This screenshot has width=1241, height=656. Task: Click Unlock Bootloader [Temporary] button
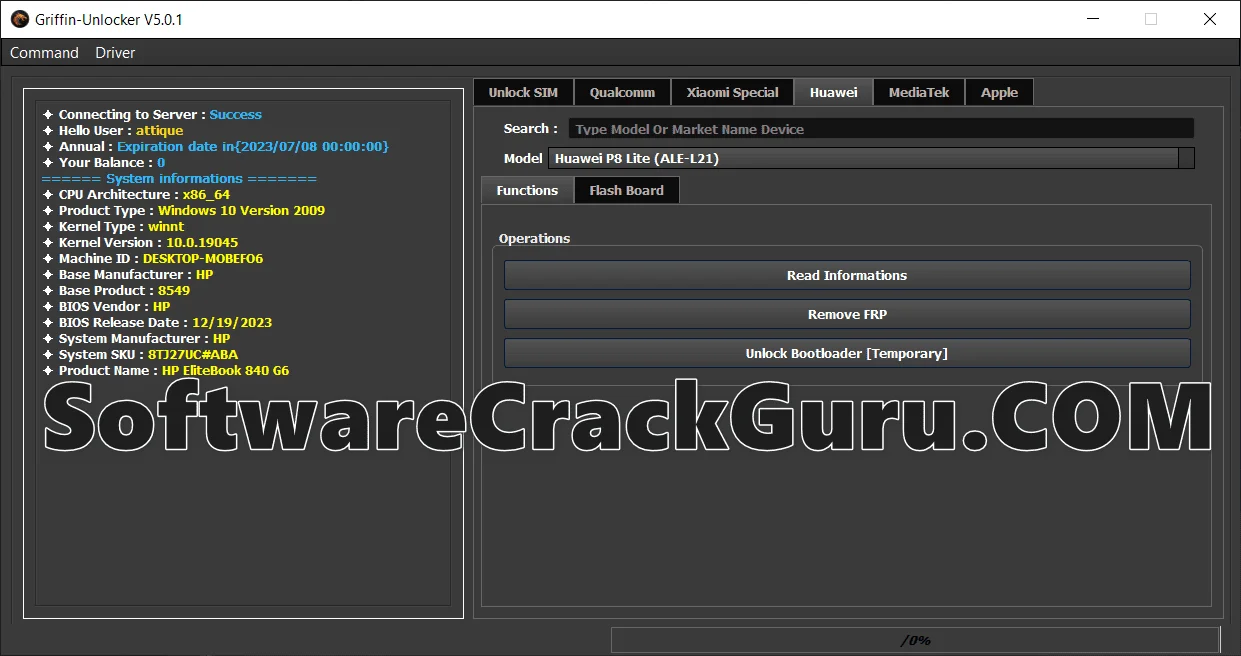(x=847, y=353)
